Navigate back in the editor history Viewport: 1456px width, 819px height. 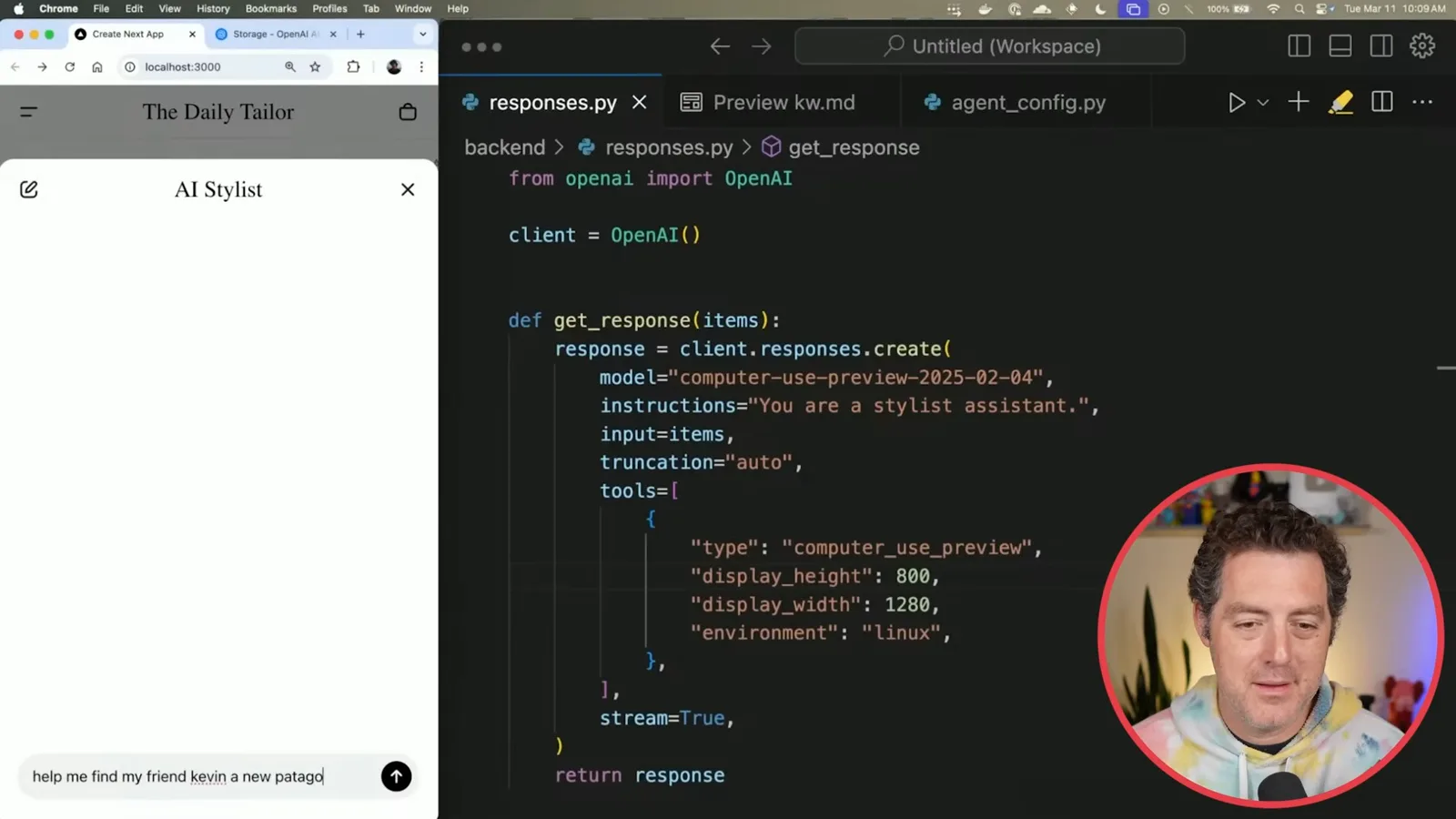point(720,46)
